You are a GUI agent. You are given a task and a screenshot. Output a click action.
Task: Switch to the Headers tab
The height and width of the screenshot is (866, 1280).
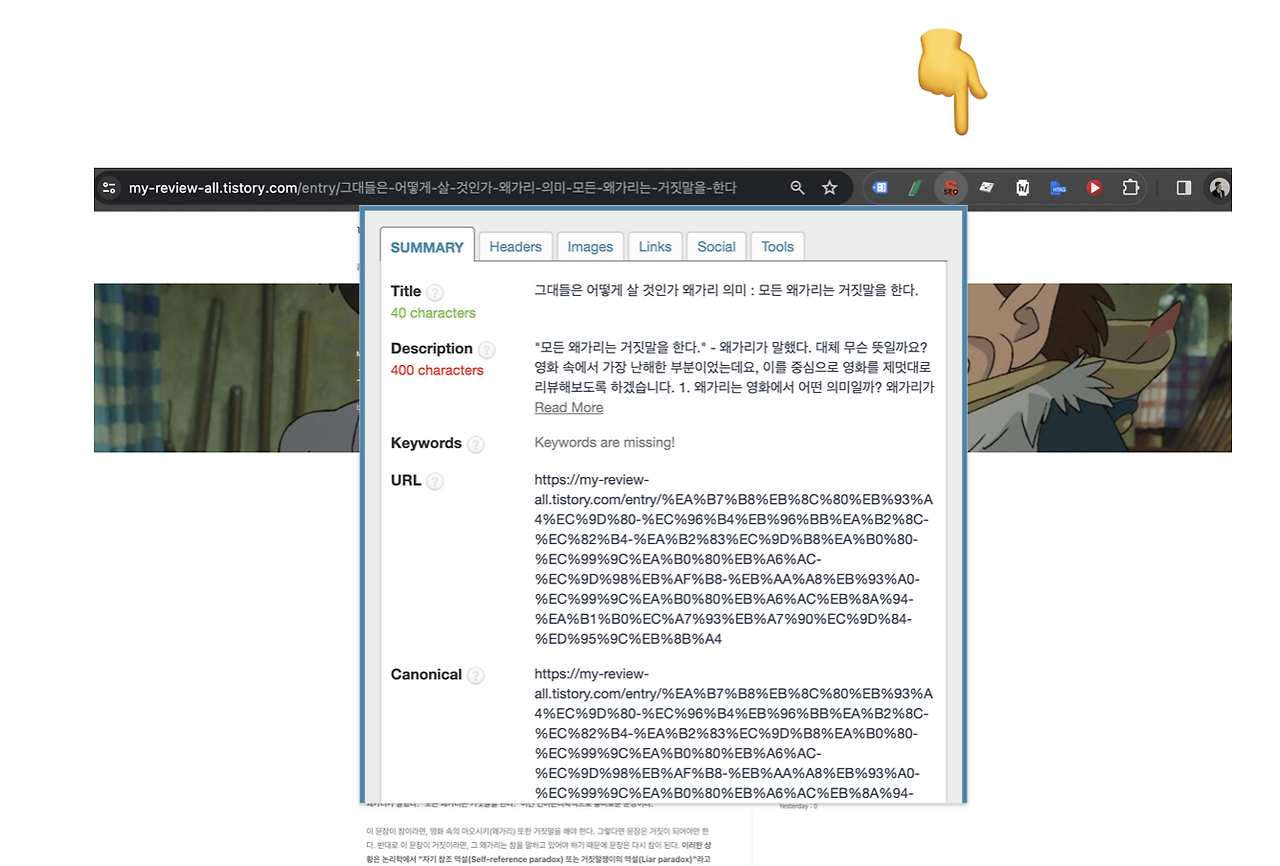(x=515, y=246)
